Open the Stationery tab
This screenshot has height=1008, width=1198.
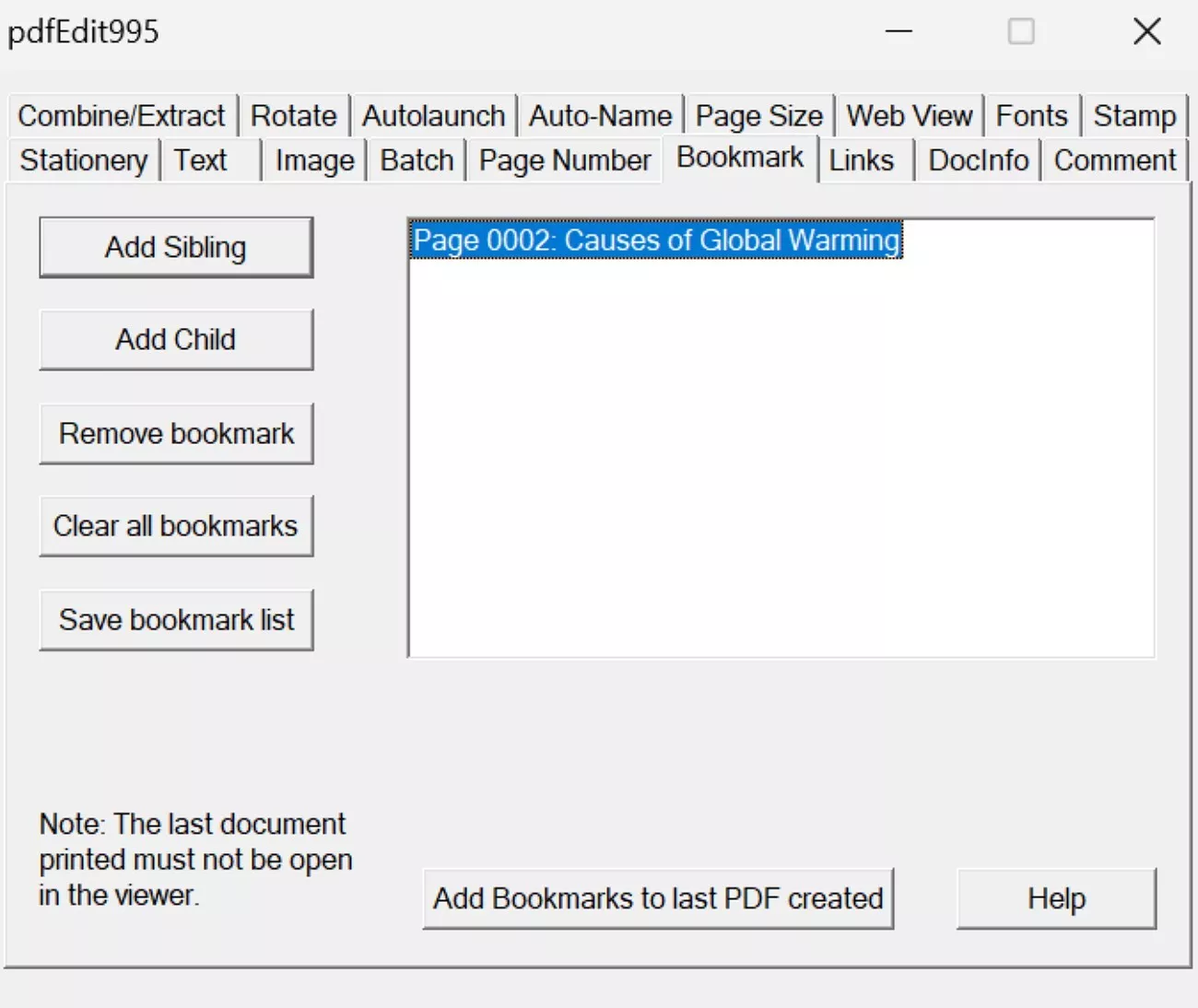coord(82,159)
